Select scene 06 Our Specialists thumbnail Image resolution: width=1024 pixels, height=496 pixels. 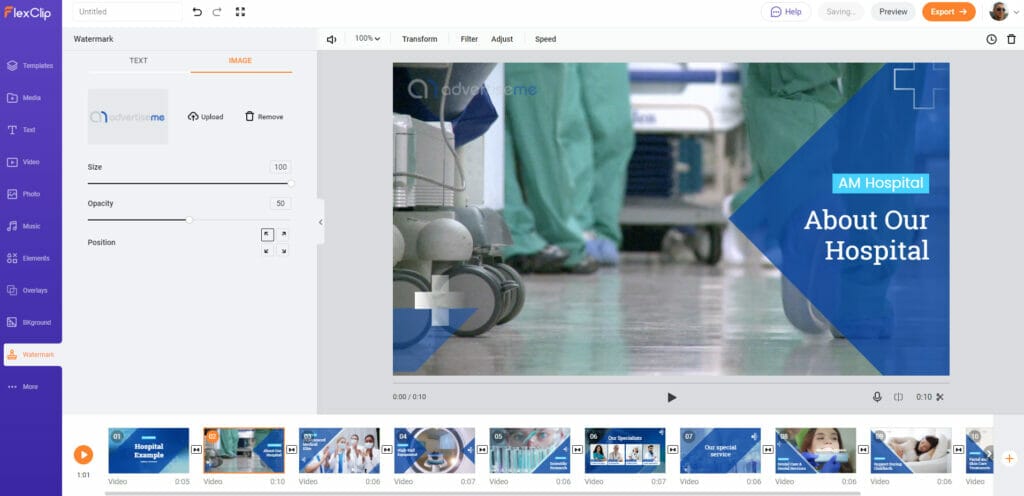pyautogui.click(x=625, y=450)
